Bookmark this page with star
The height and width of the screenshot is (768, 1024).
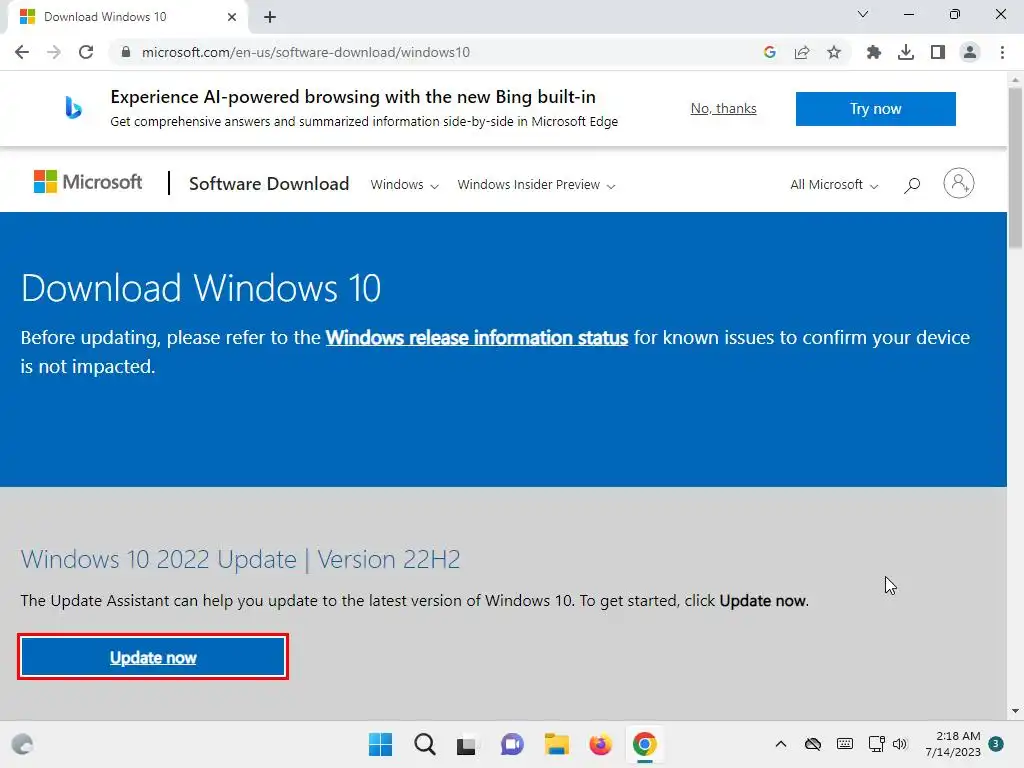click(834, 52)
